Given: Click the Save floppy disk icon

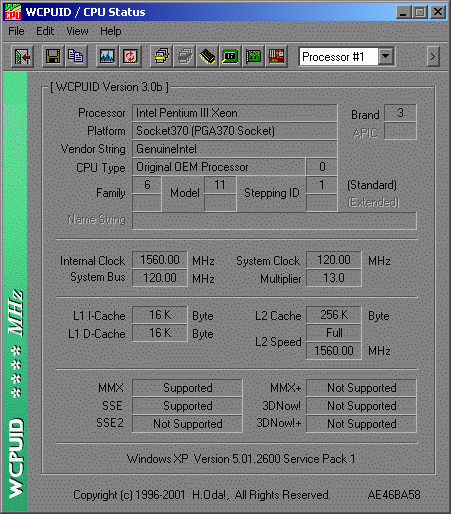Looking at the screenshot, I should (x=53, y=56).
